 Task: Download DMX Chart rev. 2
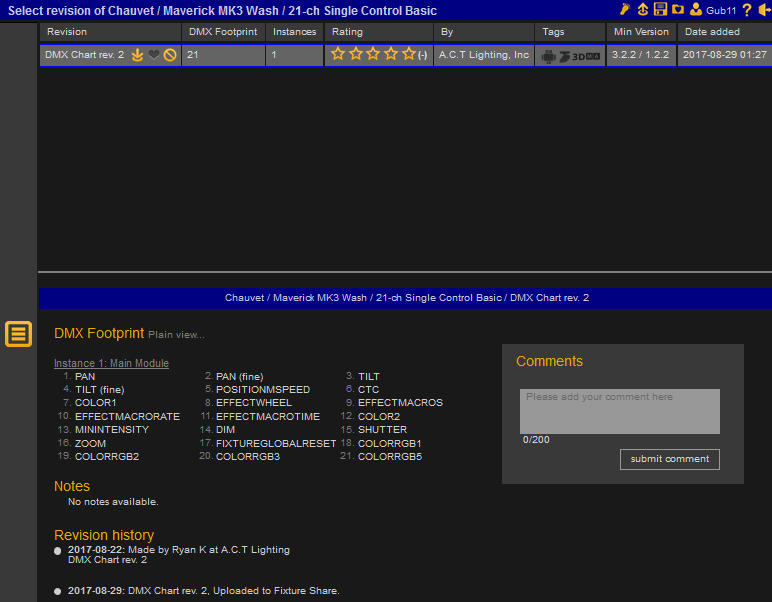click(137, 55)
